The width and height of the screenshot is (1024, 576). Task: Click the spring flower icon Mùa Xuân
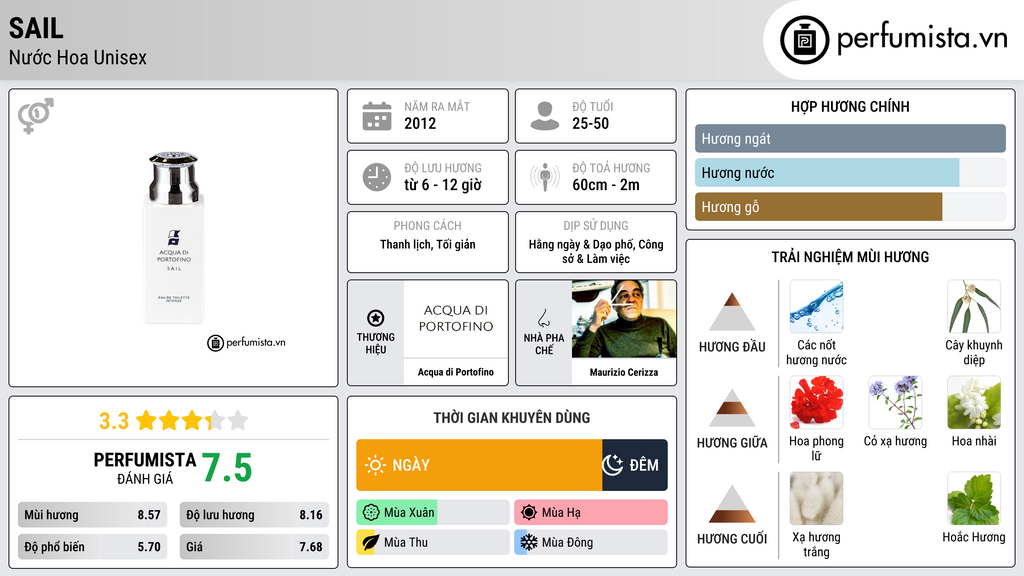tap(370, 513)
